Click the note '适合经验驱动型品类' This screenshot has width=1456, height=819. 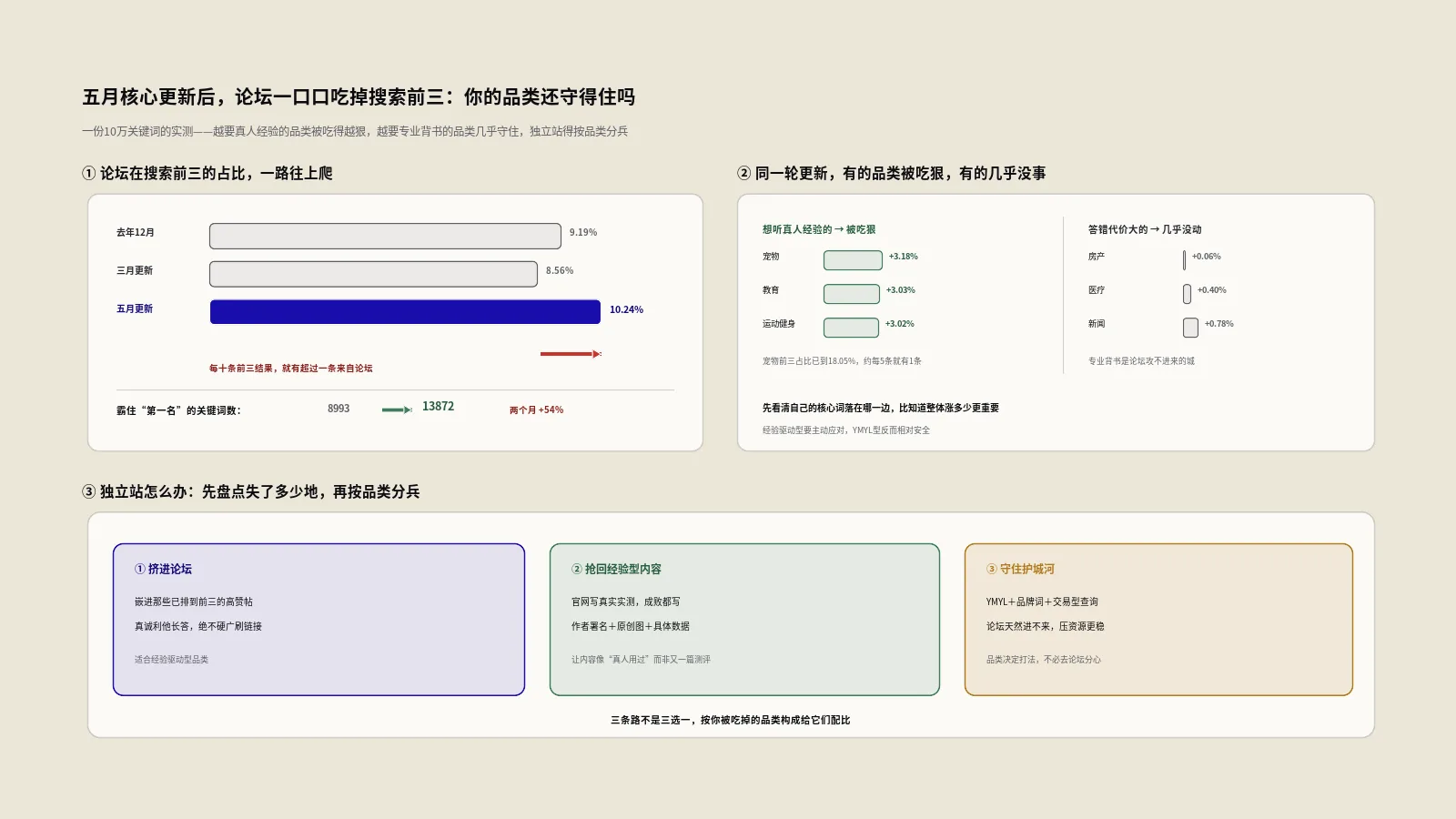pyautogui.click(x=171, y=660)
